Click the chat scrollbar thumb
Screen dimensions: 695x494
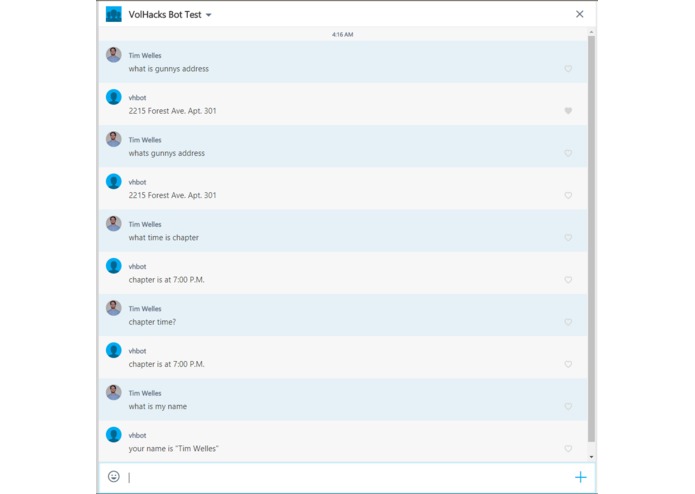click(591, 239)
